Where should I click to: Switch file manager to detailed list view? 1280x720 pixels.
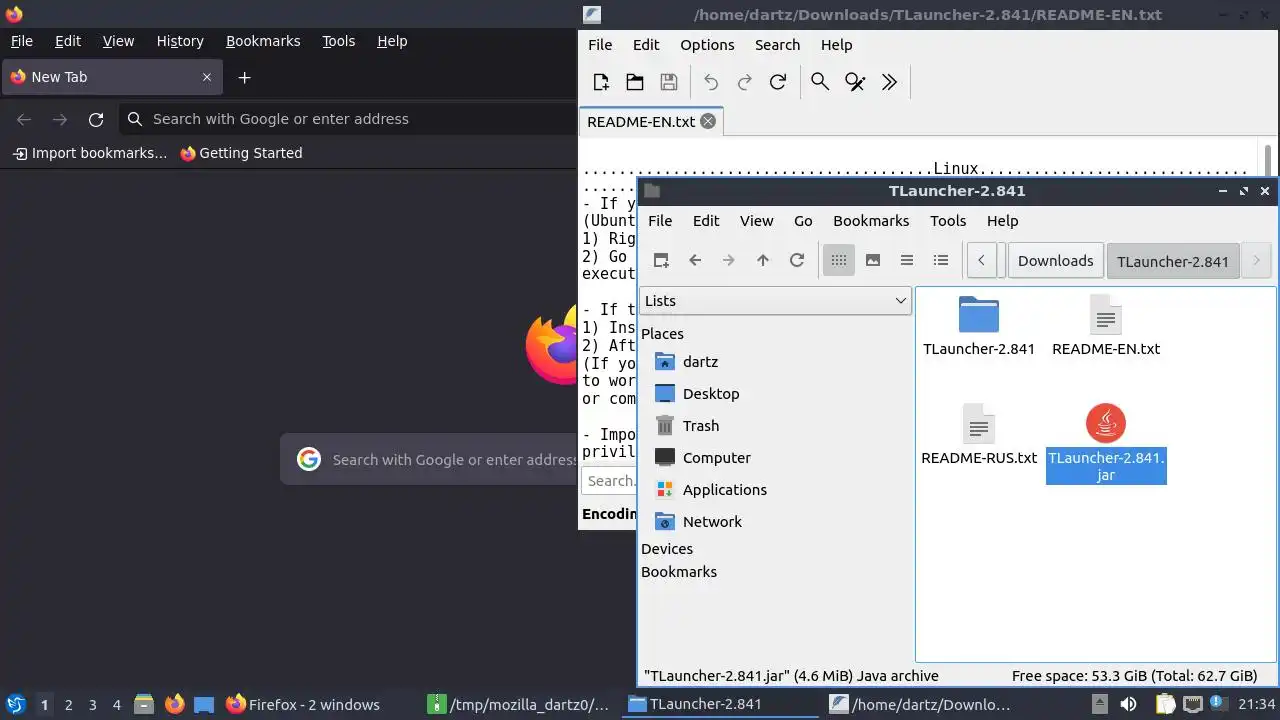click(941, 260)
